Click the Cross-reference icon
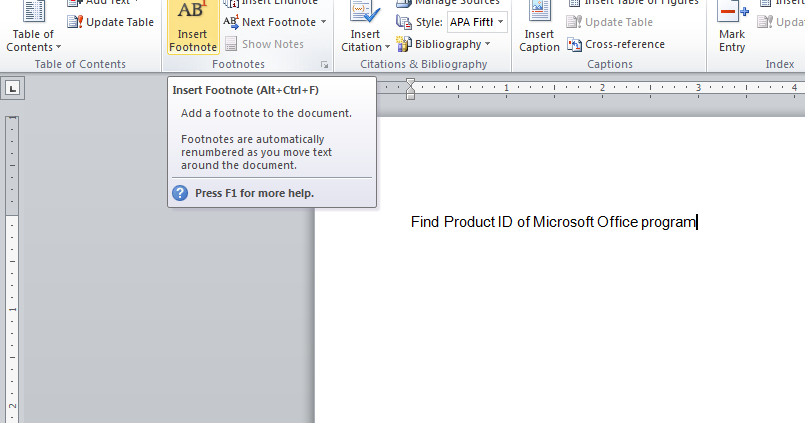The height and width of the screenshot is (423, 805). (574, 44)
